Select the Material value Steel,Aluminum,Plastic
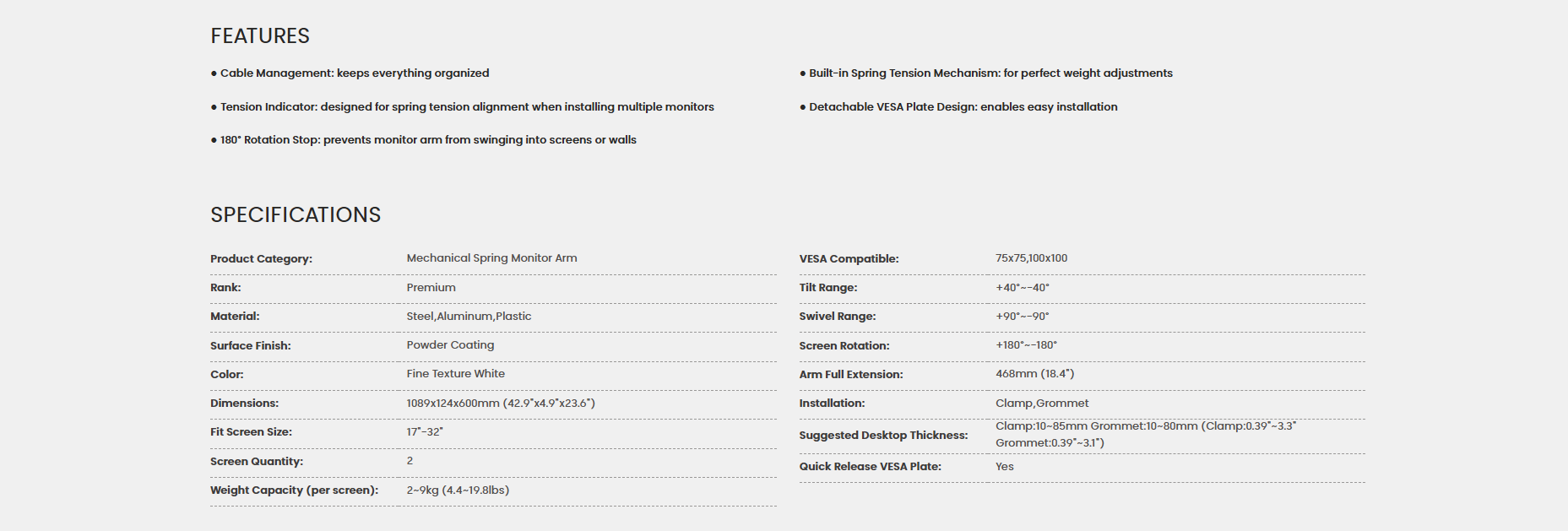 [x=469, y=317]
